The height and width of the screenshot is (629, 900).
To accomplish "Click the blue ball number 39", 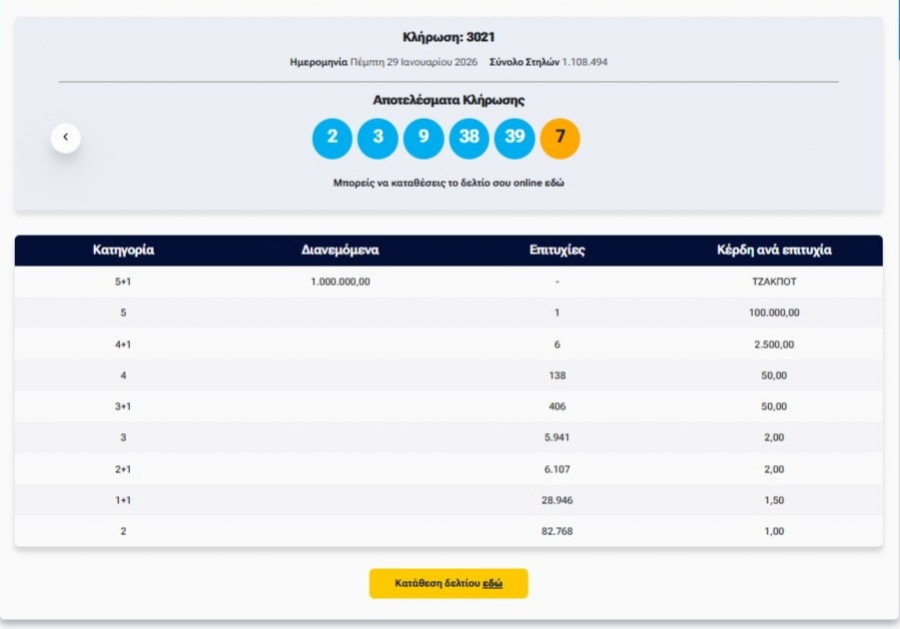I will point(514,138).
